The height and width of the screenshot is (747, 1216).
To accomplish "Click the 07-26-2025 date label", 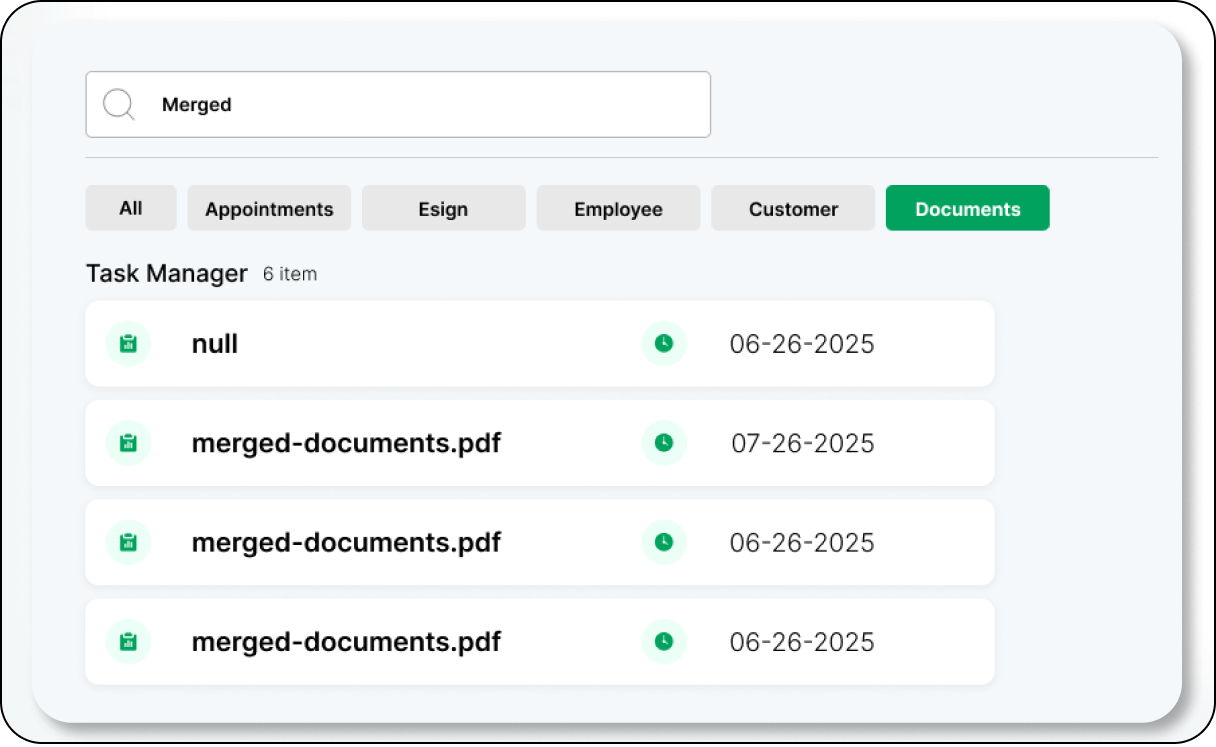I will (802, 443).
